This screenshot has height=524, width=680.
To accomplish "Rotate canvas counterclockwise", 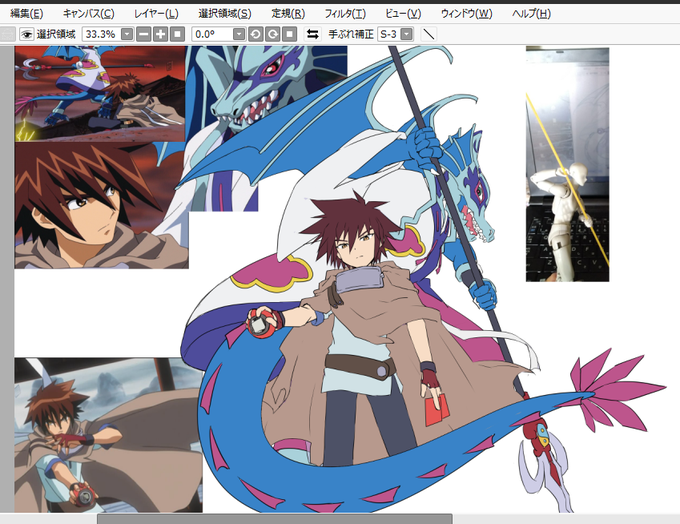I will (255, 34).
